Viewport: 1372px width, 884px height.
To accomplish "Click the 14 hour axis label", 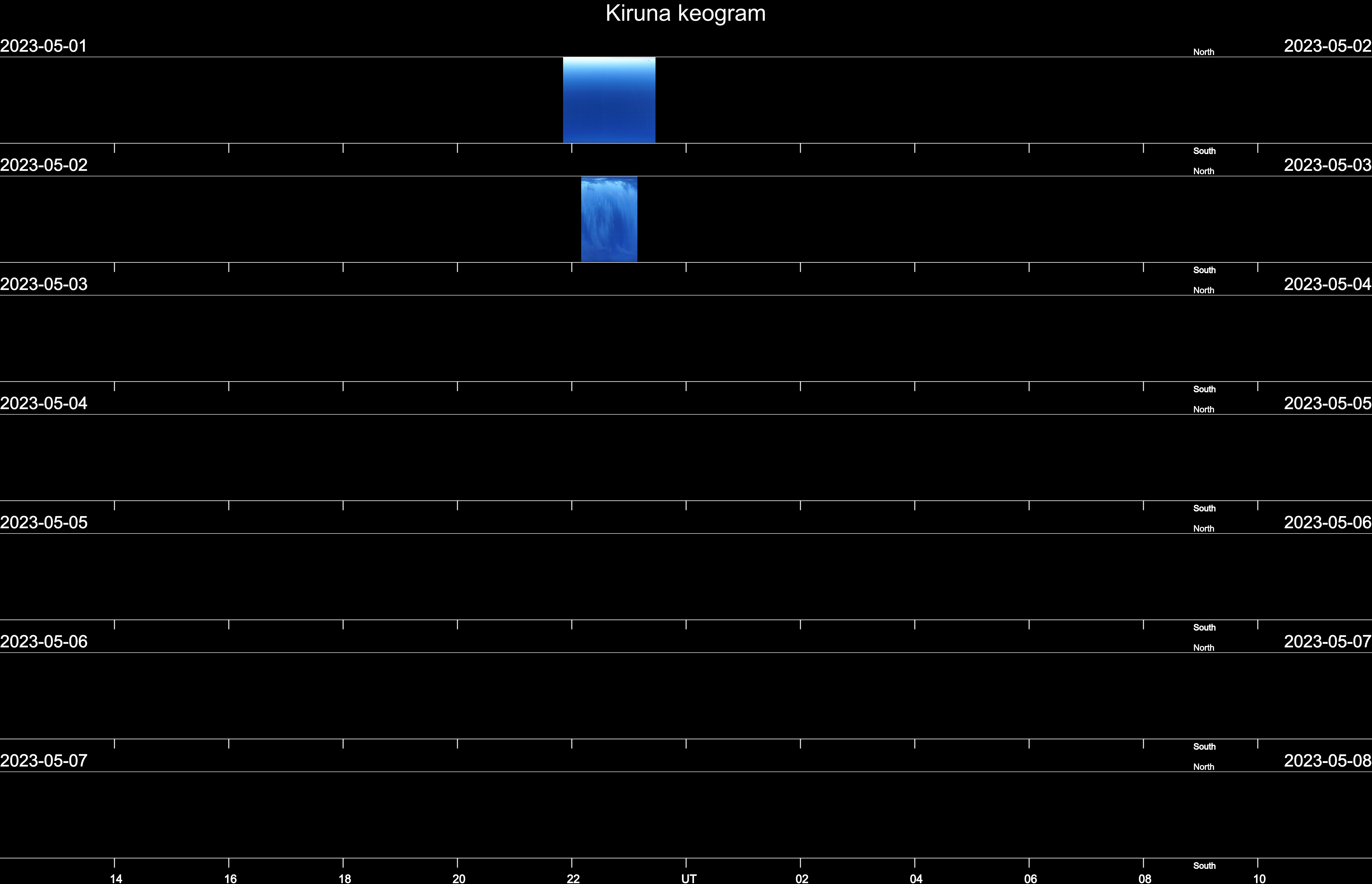I will coord(116,878).
